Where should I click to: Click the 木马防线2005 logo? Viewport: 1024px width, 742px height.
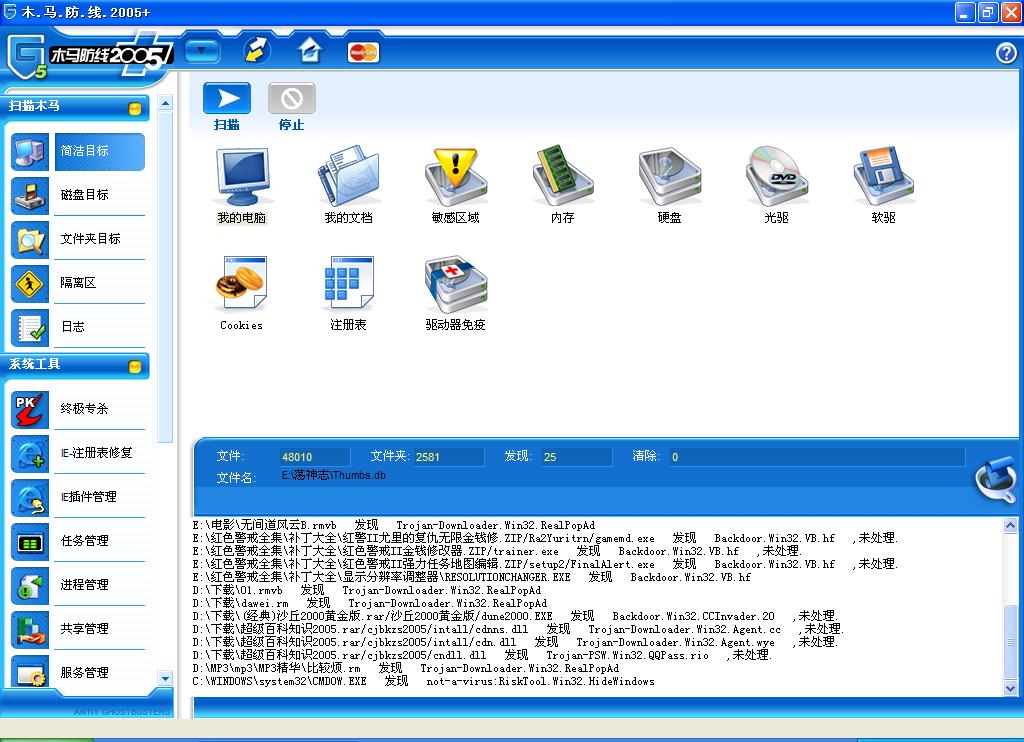(88, 56)
